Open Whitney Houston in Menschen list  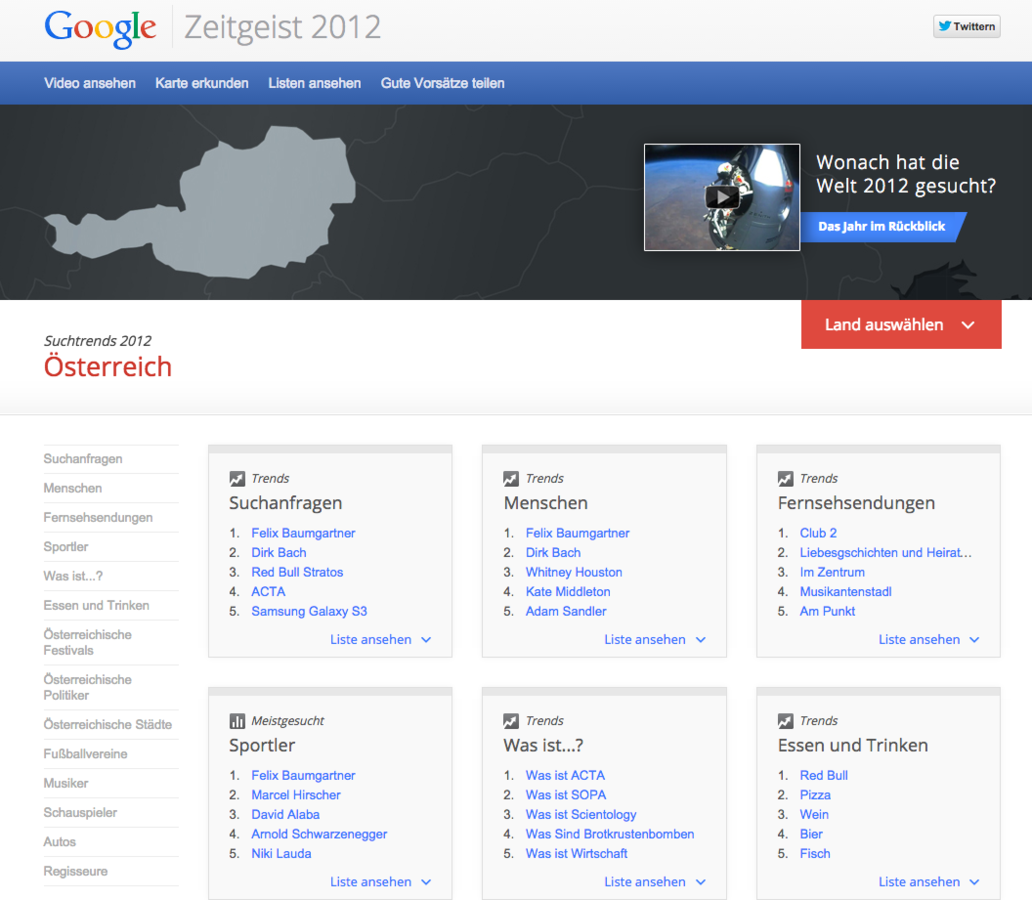tap(574, 572)
